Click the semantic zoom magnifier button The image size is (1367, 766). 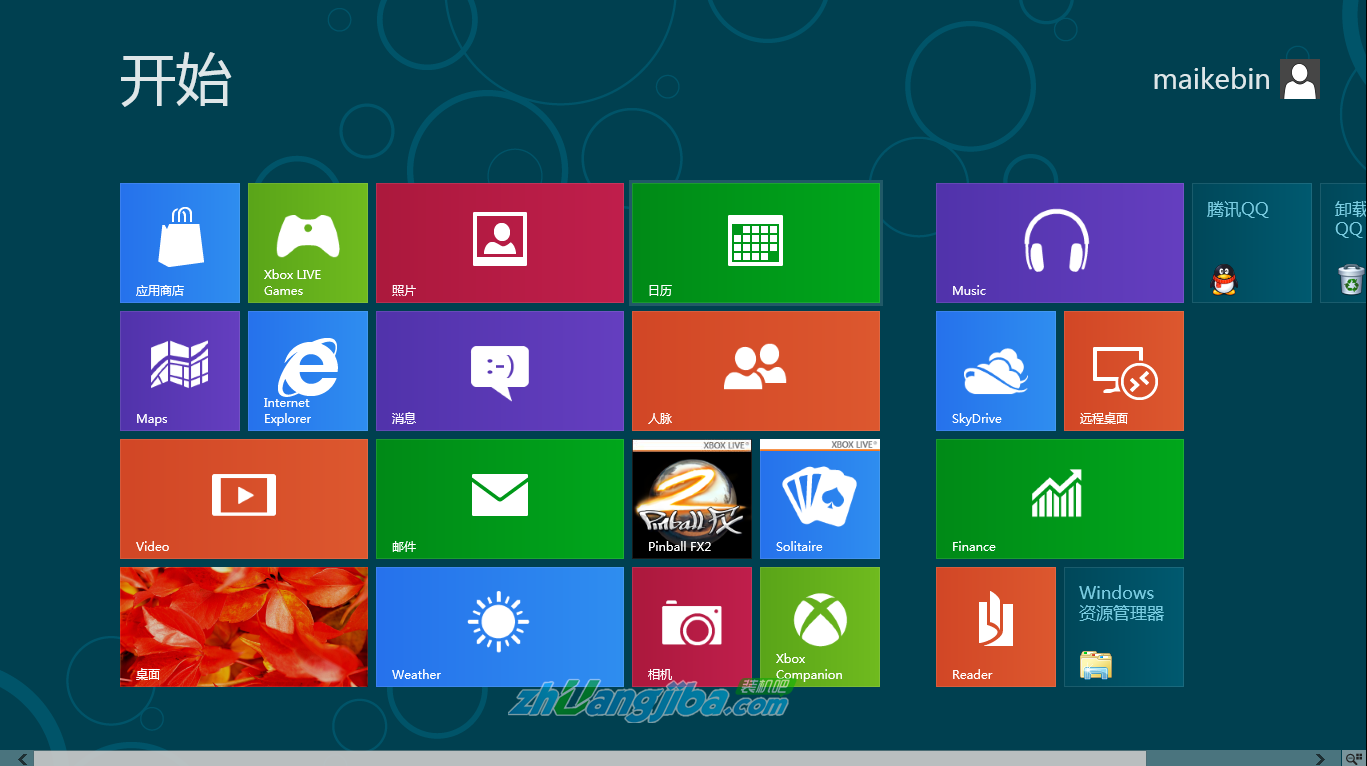1352,756
